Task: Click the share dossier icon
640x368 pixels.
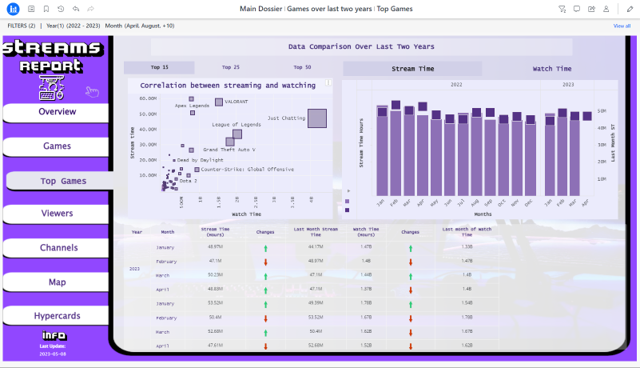Action: coord(591,9)
